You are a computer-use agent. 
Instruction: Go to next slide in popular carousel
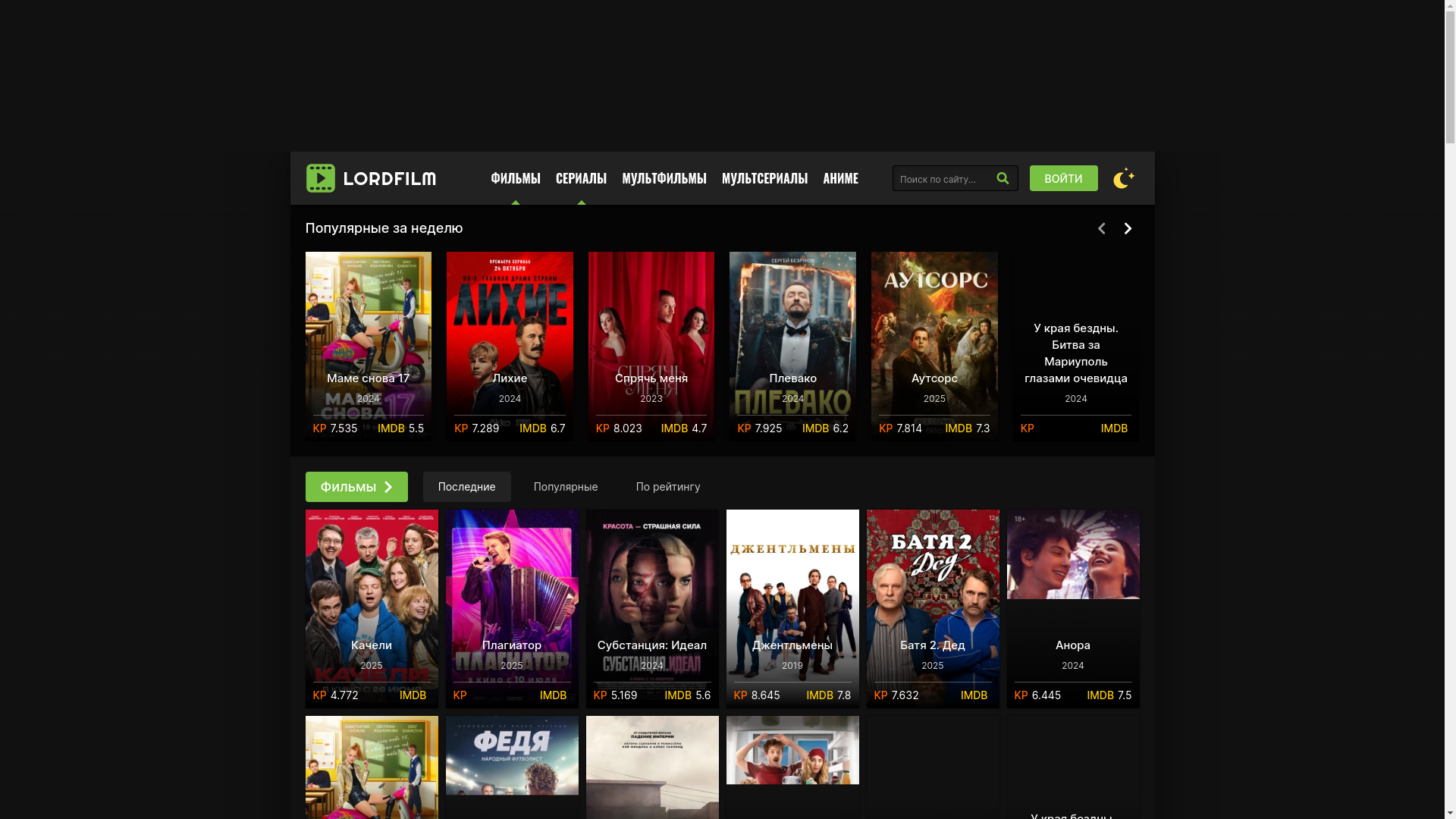point(1128,228)
